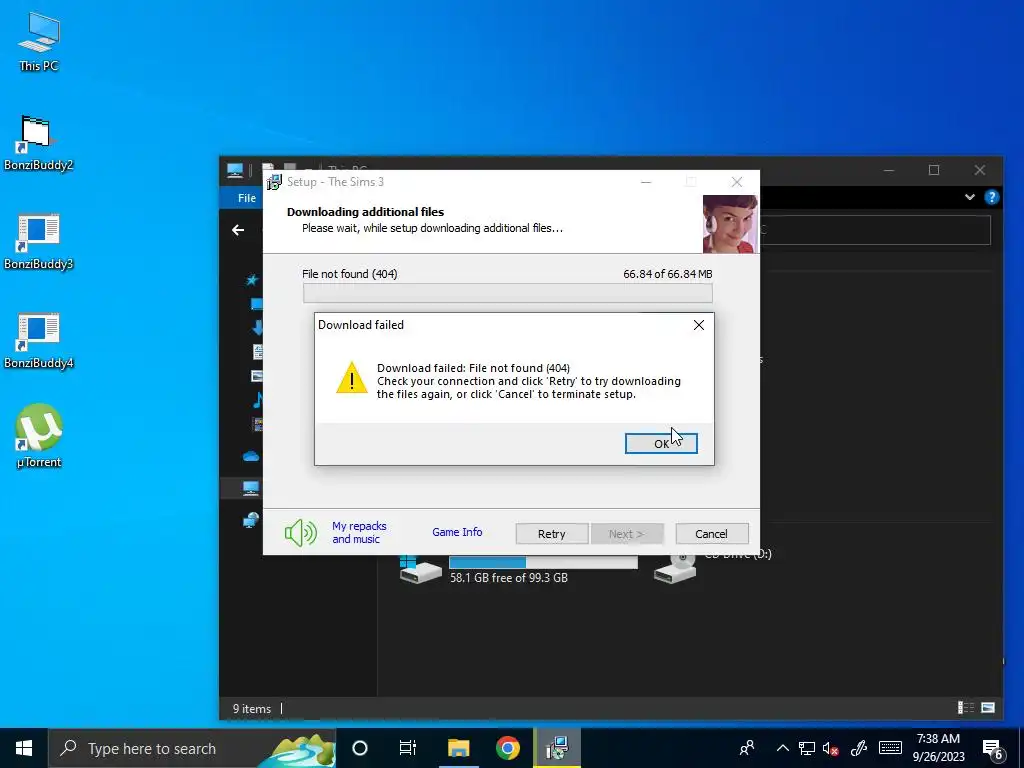The height and width of the screenshot is (768, 1024).
Task: Select BonziBuddy2 desktop shortcut
Action: pos(39,143)
